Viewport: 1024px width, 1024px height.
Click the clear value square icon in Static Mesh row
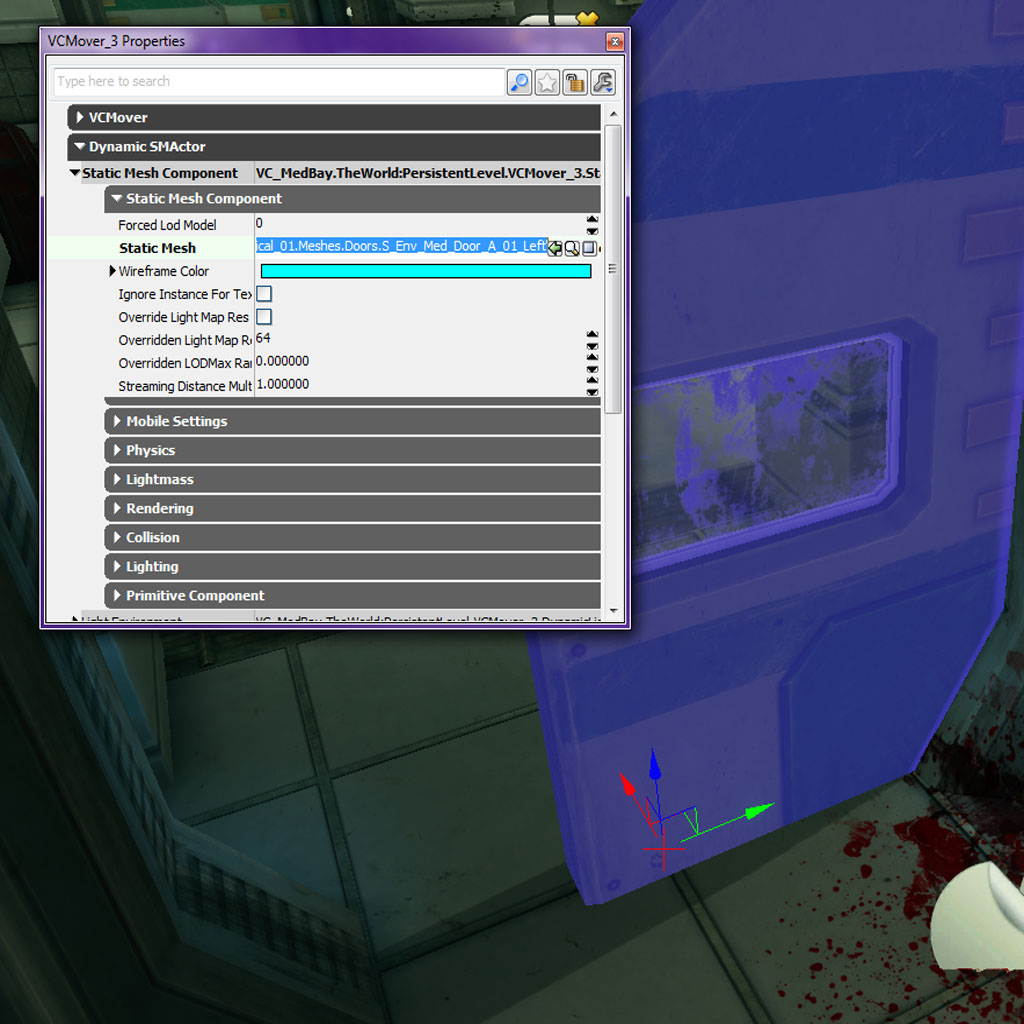click(589, 248)
